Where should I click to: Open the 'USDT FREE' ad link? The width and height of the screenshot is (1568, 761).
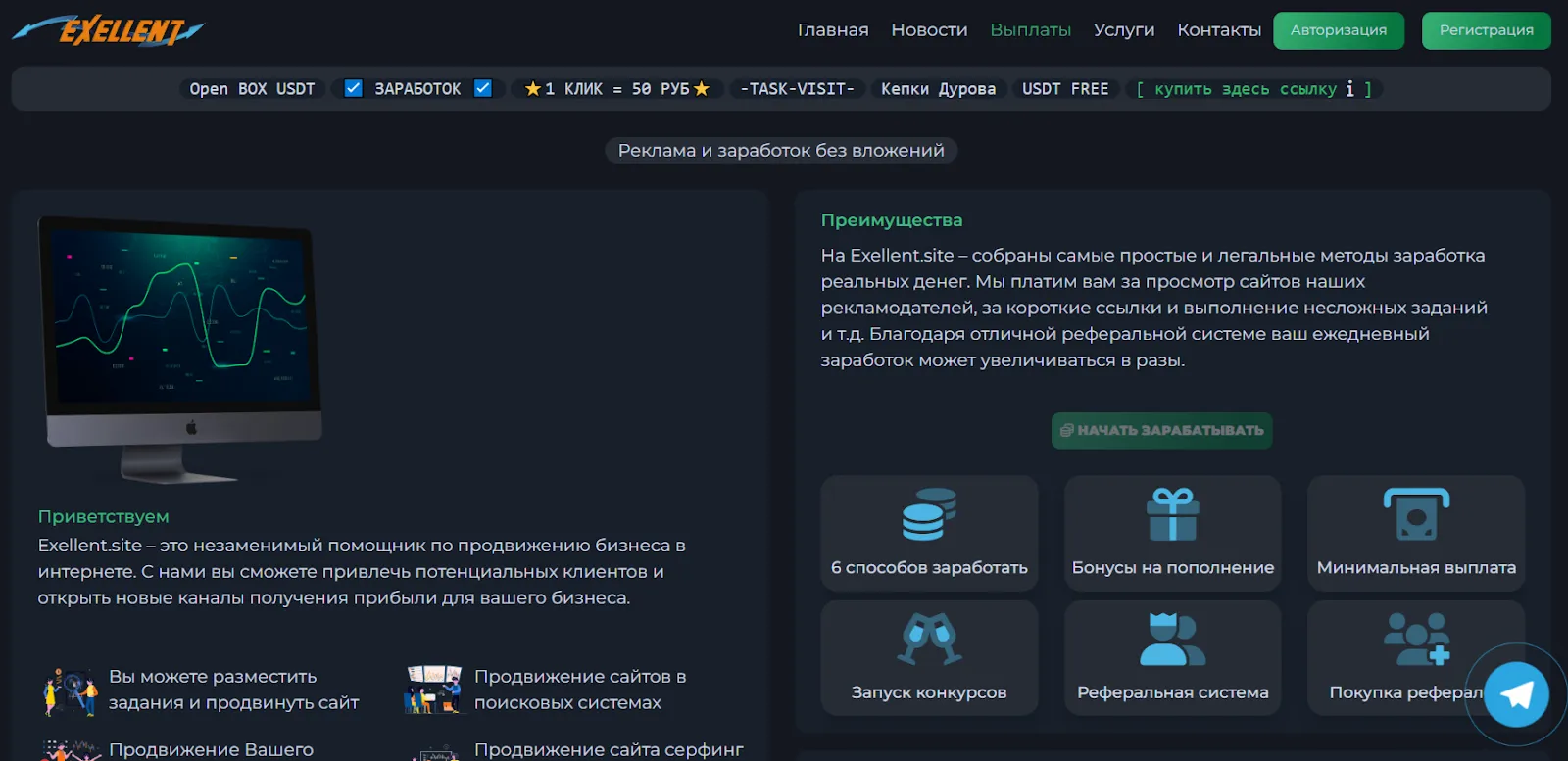coord(1065,89)
